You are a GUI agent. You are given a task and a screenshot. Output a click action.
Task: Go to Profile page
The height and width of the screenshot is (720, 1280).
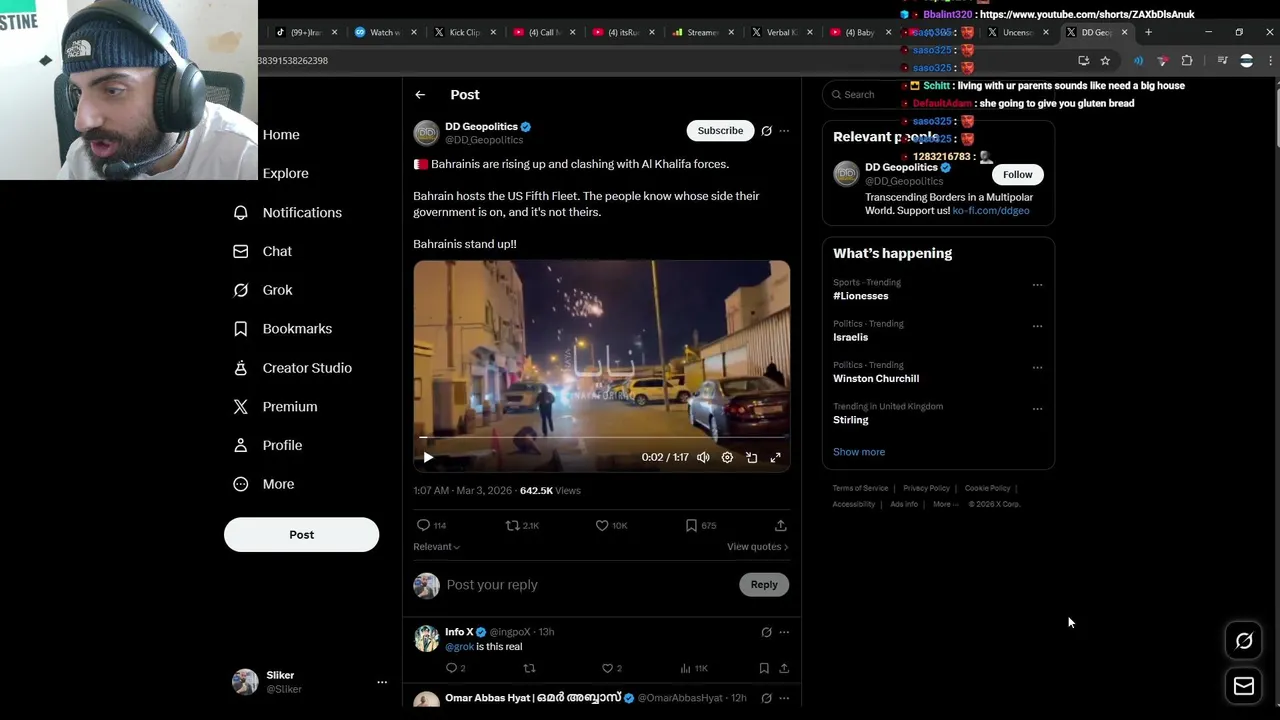[268, 445]
